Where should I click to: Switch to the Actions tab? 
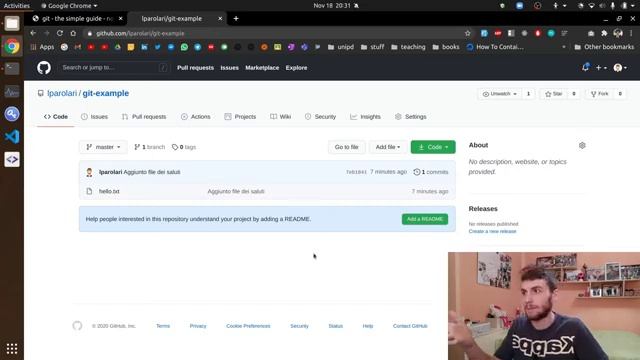[196, 117]
